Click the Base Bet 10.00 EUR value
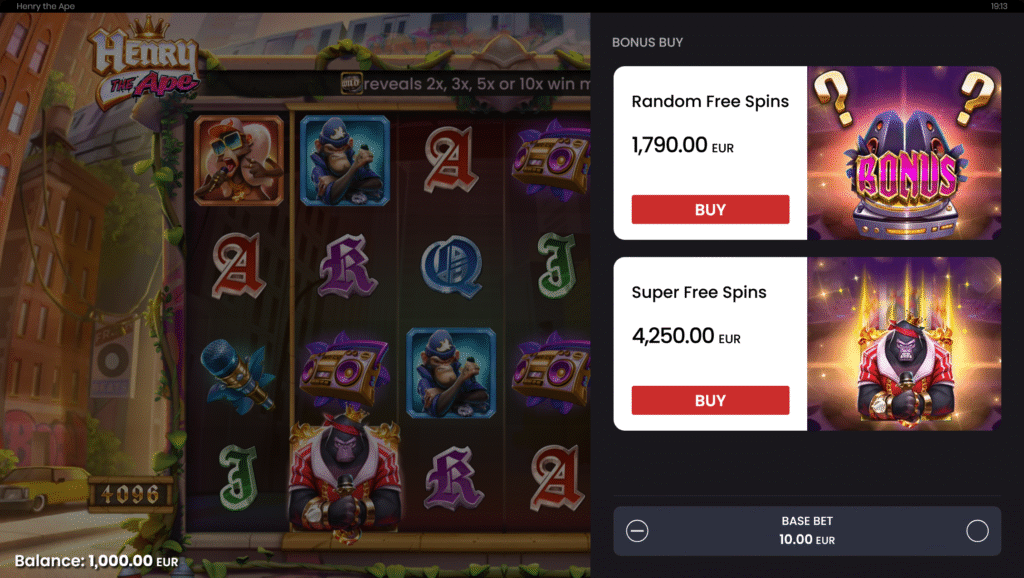The width and height of the screenshot is (1024, 578). point(807,539)
